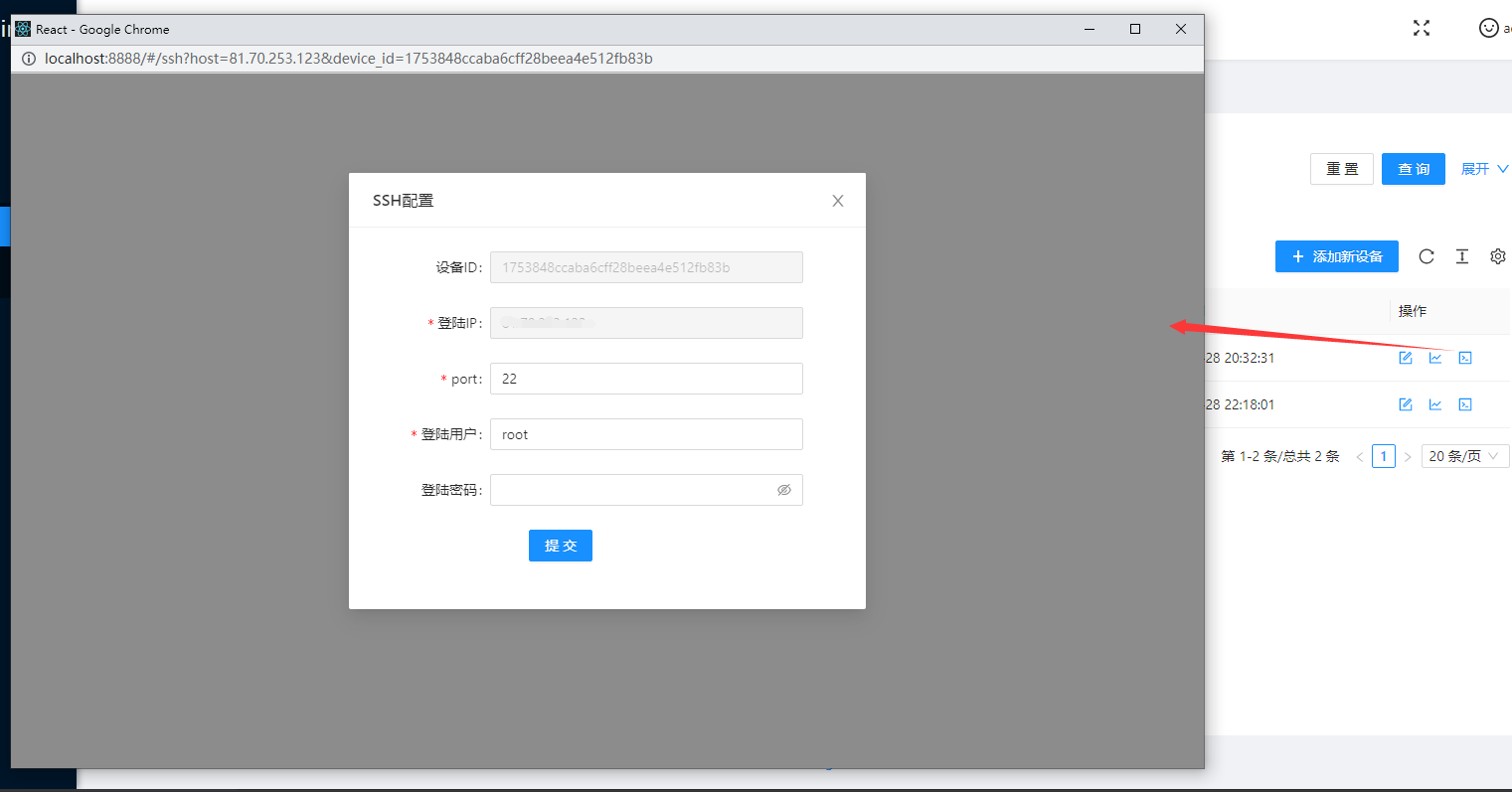Viewport: 1512px width, 792px height.
Task: Click the user avatar smiley icon
Action: point(1488,28)
